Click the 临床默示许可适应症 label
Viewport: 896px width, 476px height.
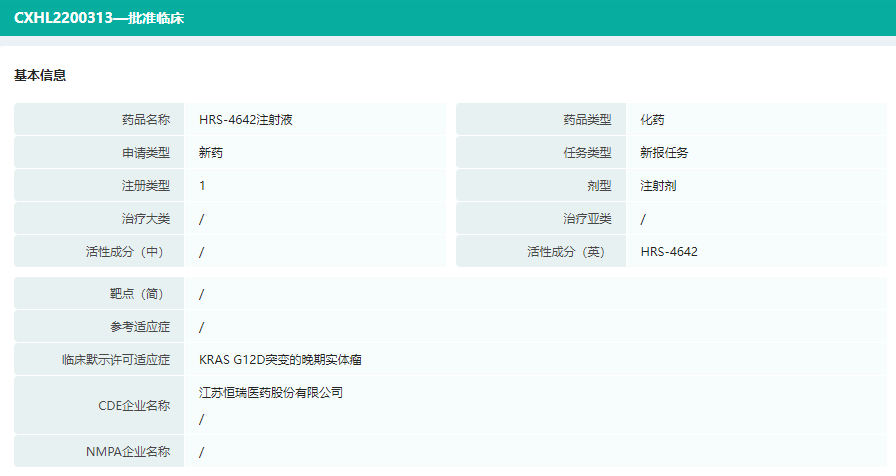pyautogui.click(x=116, y=360)
